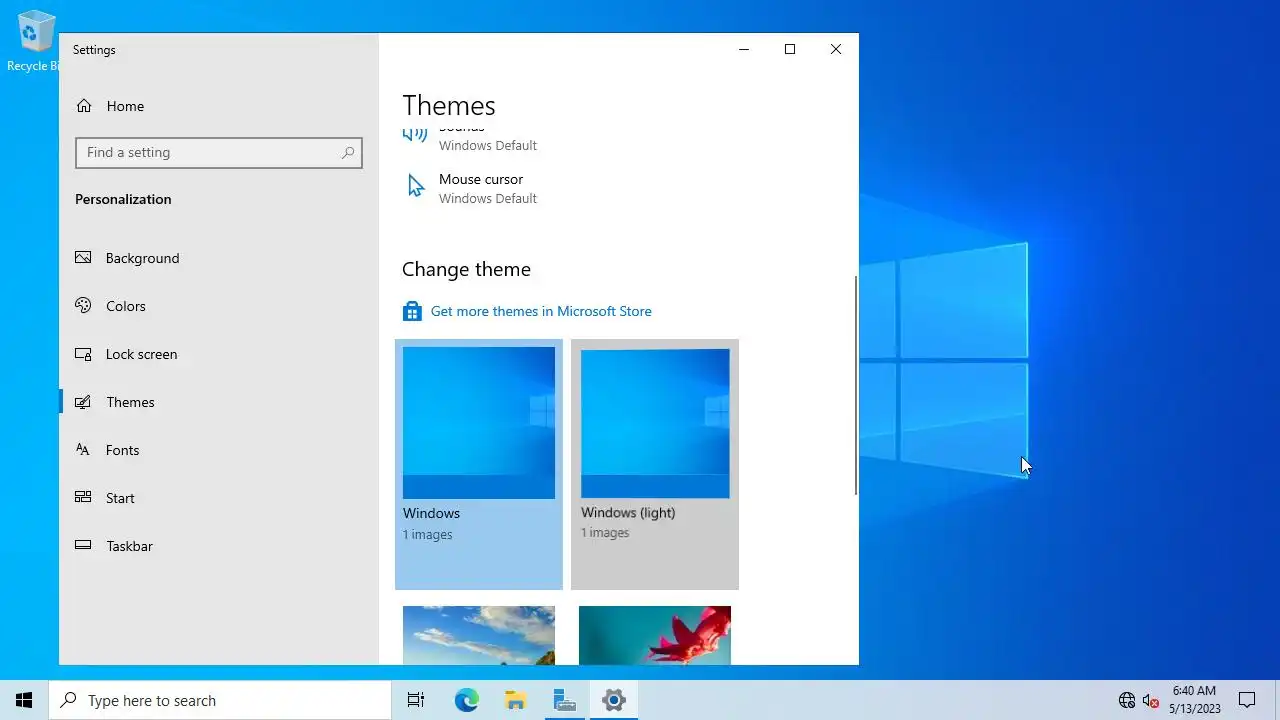Click the Settings window vertical scrollbar

[x=856, y=385]
